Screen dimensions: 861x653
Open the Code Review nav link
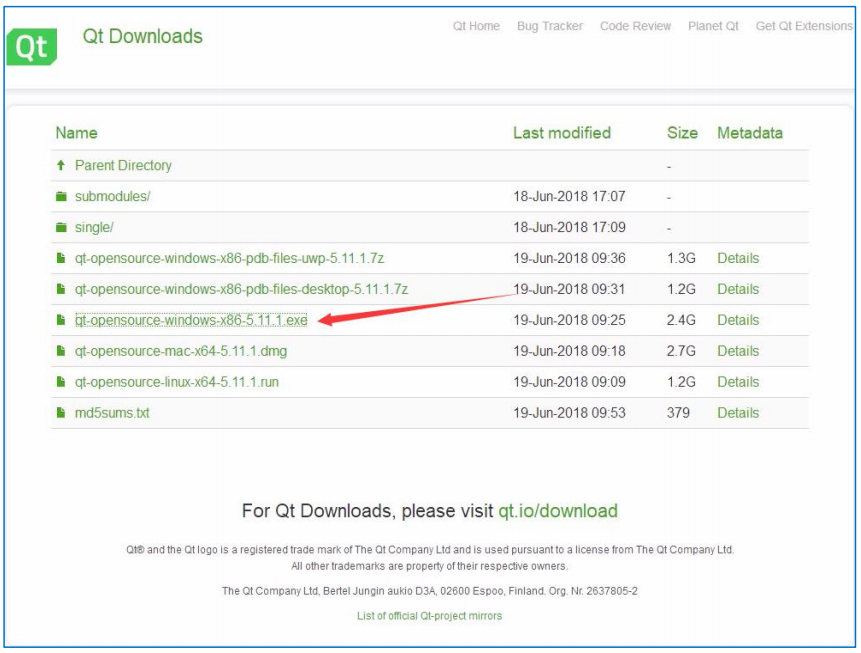635,26
